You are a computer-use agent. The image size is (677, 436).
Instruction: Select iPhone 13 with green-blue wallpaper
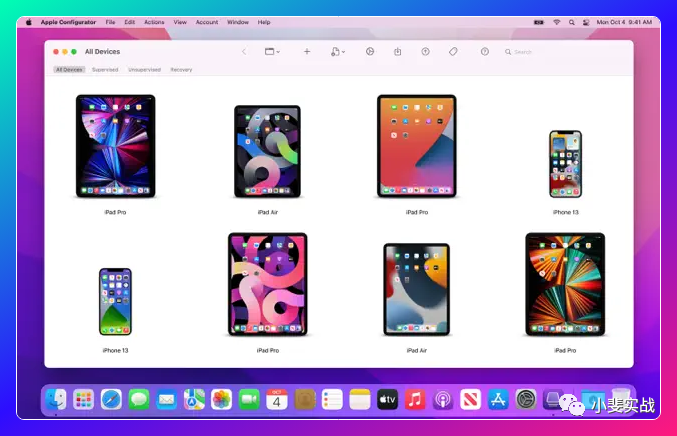point(115,302)
